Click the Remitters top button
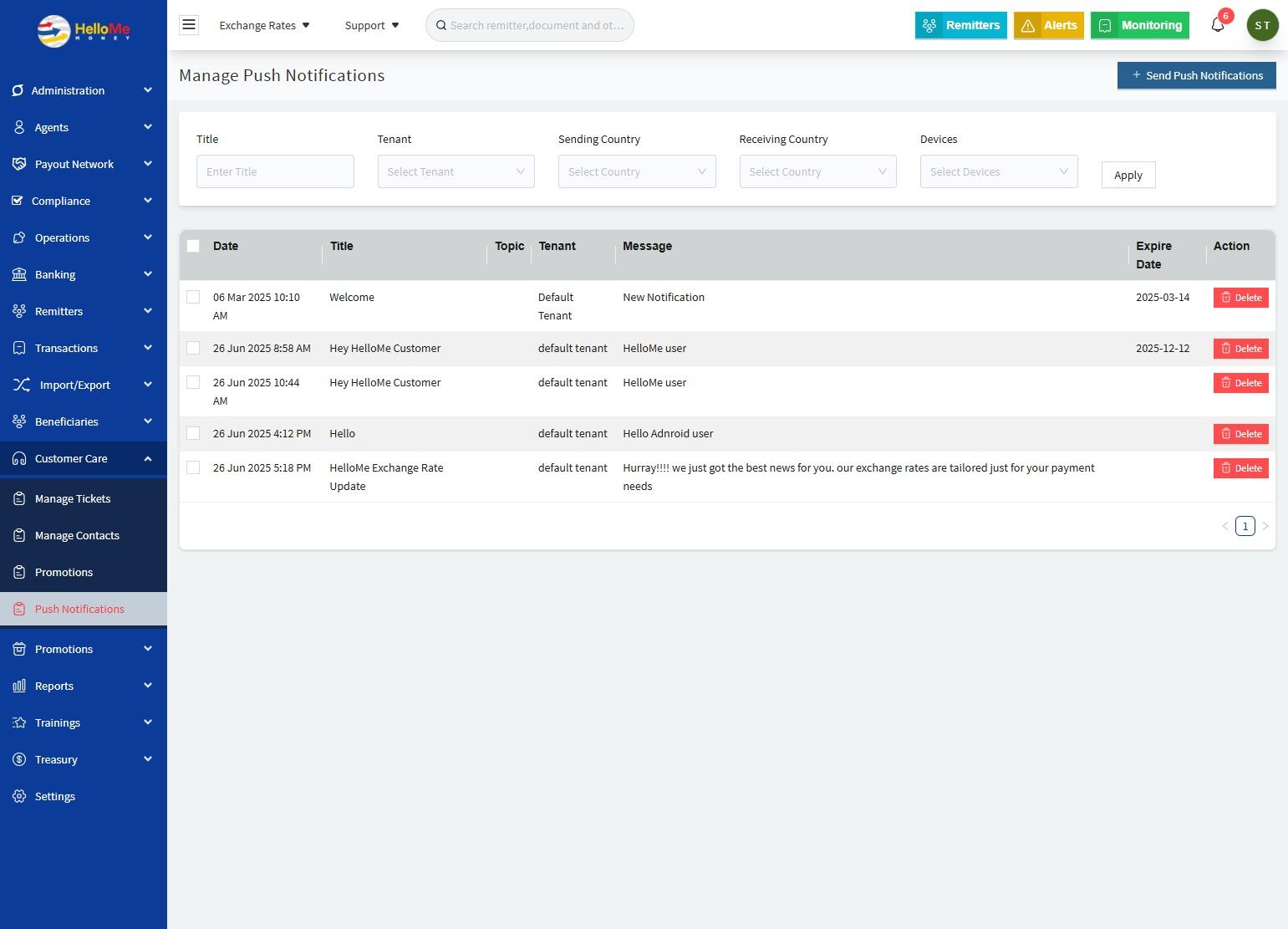 coord(961,25)
